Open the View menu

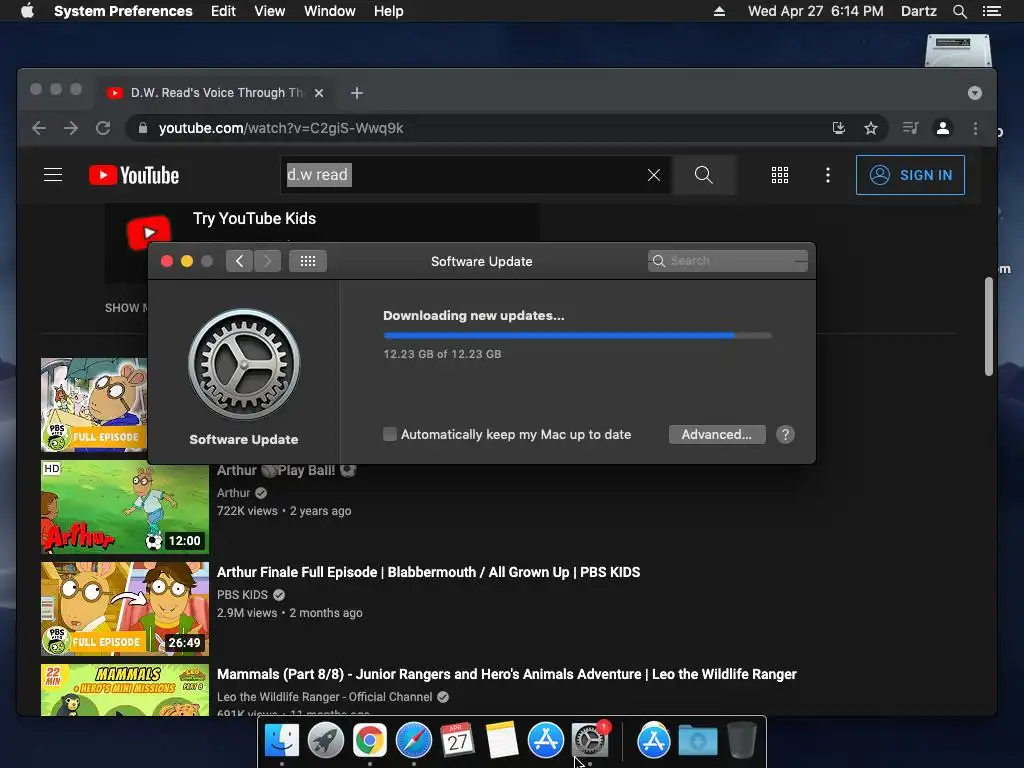tap(269, 11)
